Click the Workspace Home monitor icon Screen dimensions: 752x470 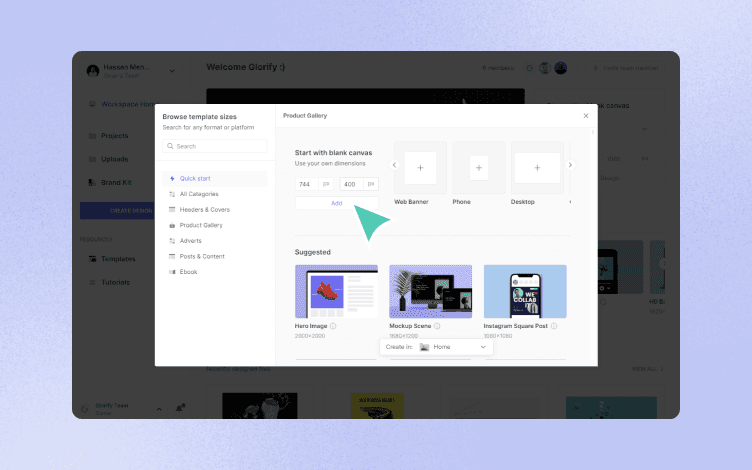coord(92,104)
